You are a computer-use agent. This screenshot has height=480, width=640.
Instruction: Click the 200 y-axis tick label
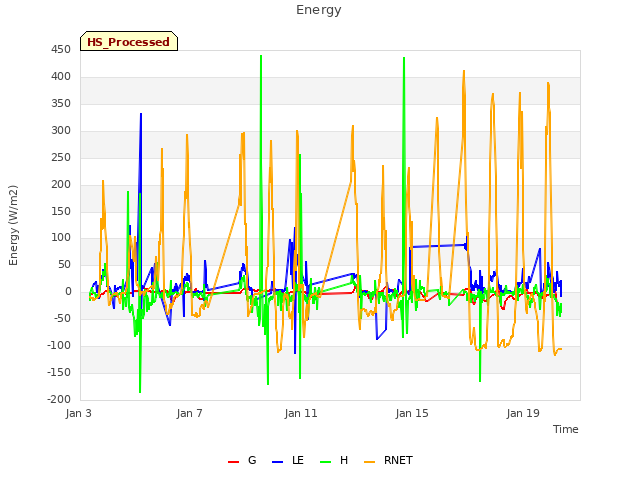[x=61, y=184]
